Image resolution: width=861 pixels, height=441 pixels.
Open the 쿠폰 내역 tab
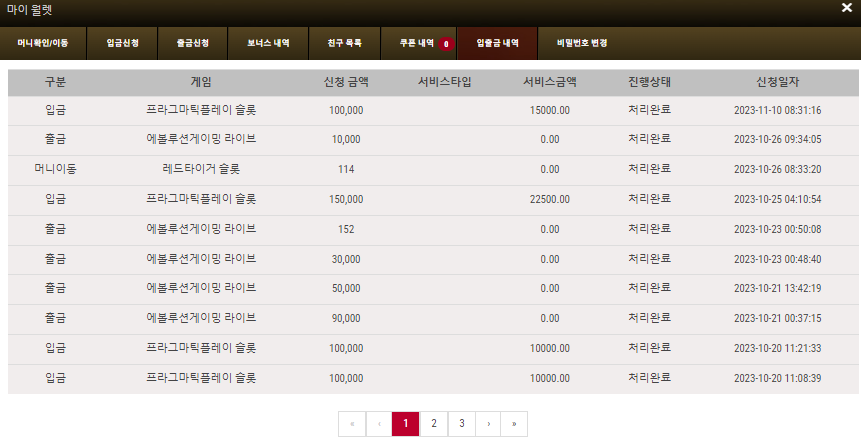(x=419, y=43)
